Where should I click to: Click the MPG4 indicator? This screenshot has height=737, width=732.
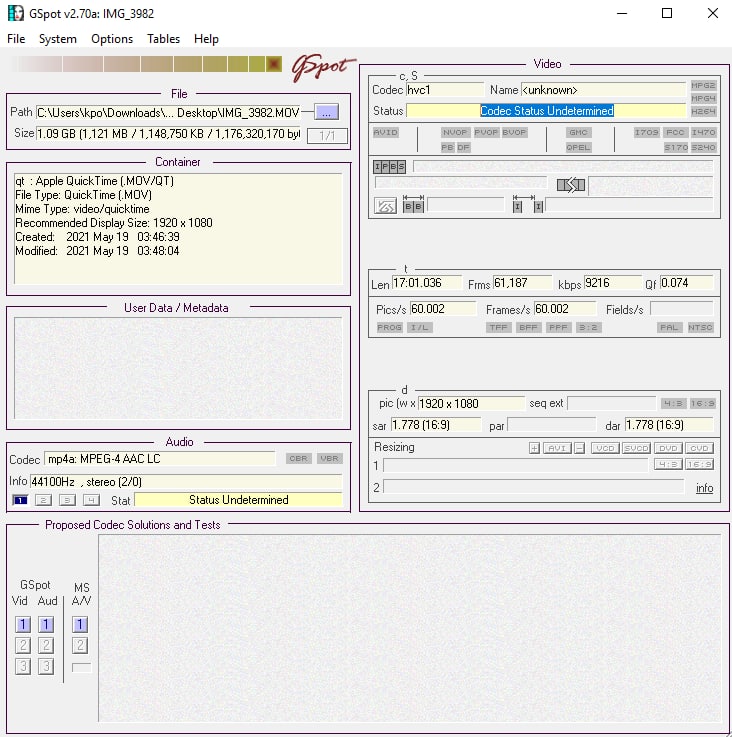(x=703, y=98)
